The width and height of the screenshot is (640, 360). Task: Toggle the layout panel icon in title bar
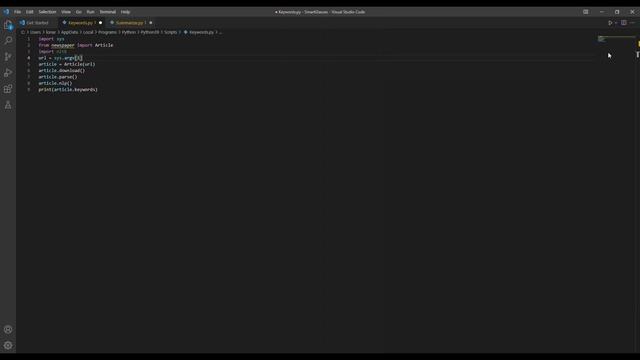click(x=585, y=12)
